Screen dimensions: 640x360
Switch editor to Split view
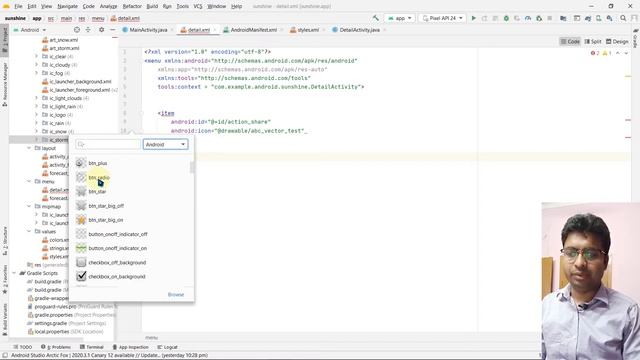[593, 41]
